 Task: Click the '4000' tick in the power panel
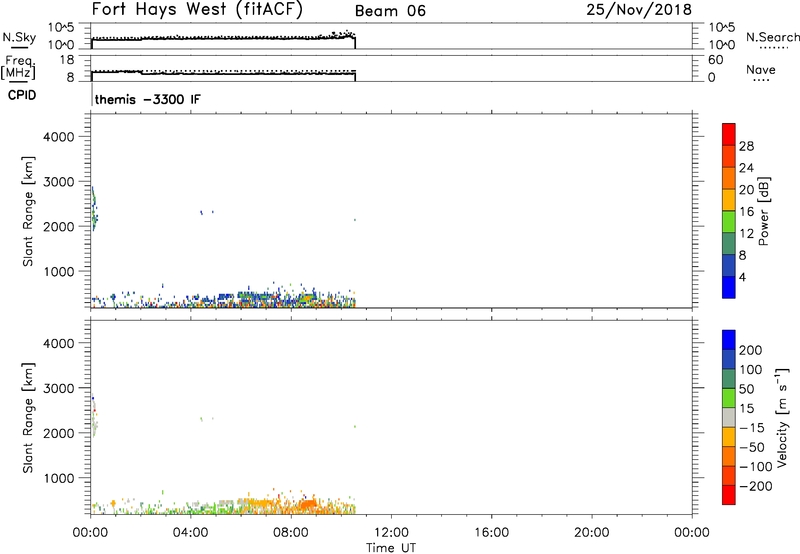[59, 137]
